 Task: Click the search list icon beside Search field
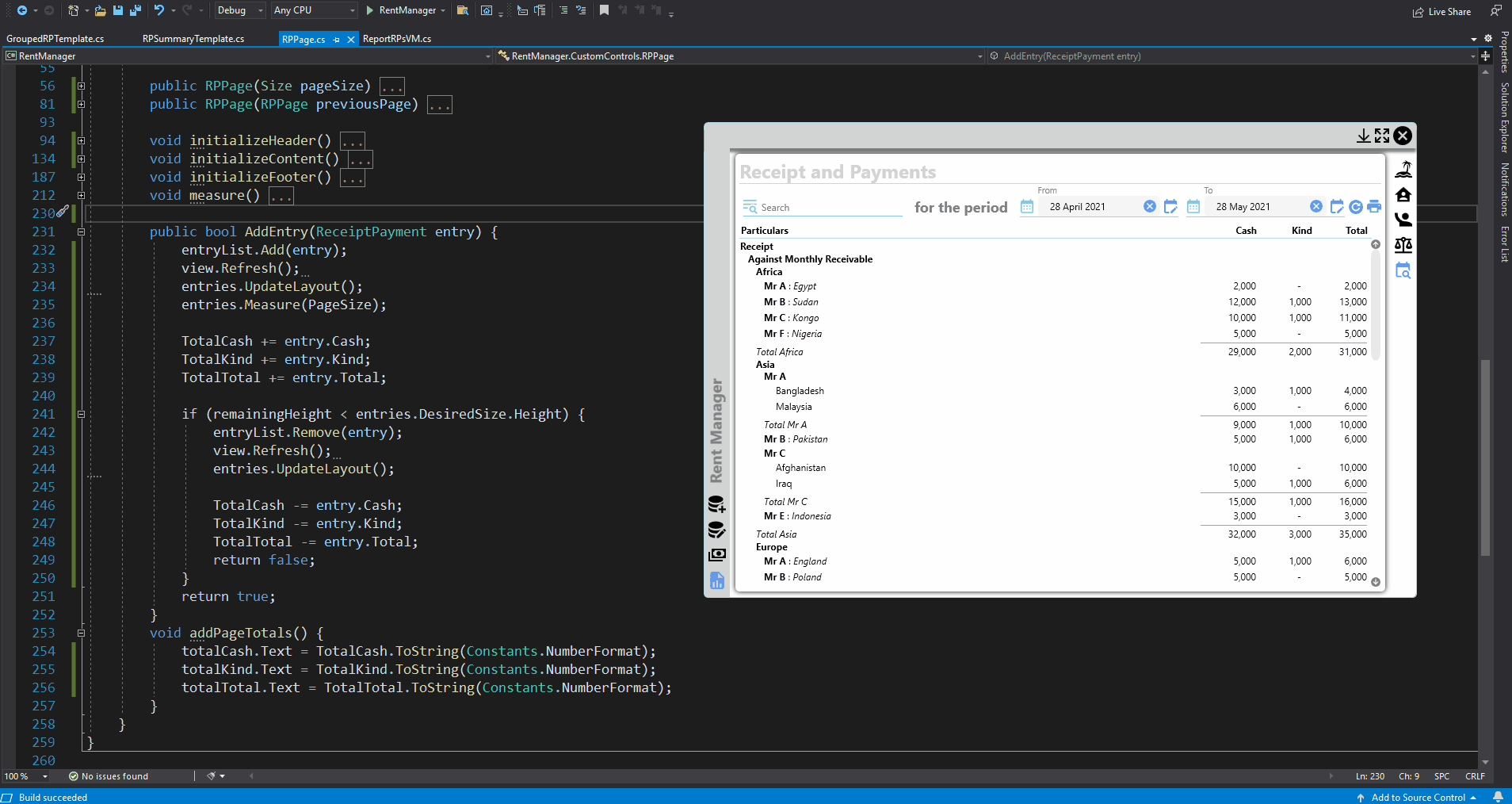point(750,208)
